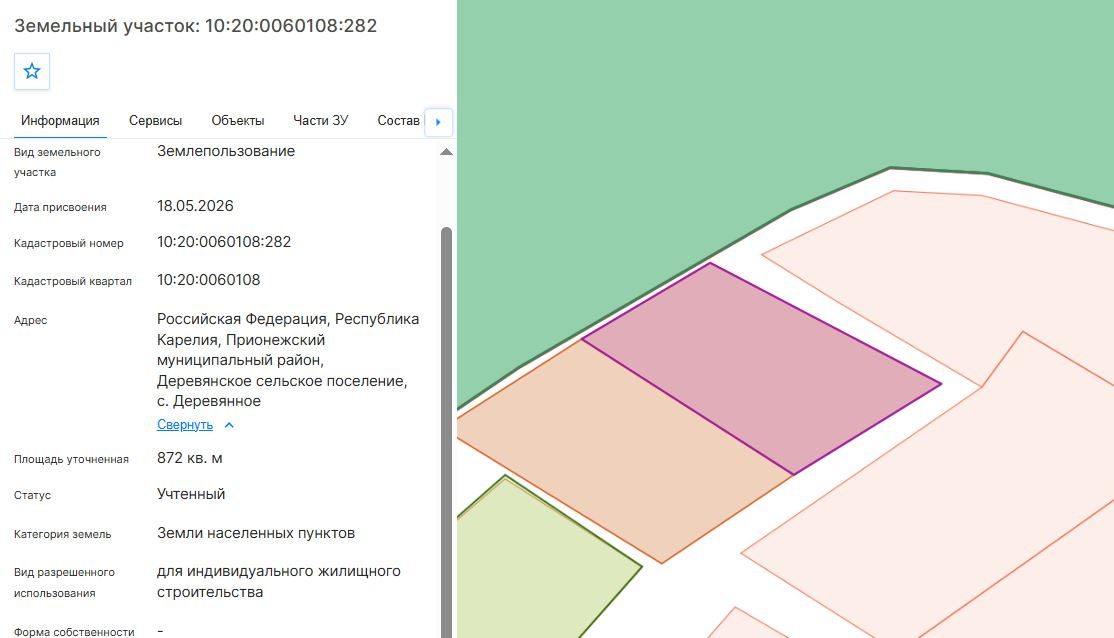The width and height of the screenshot is (1114, 638).
Task: Click the date value 18.05.2026
Action: (195, 206)
